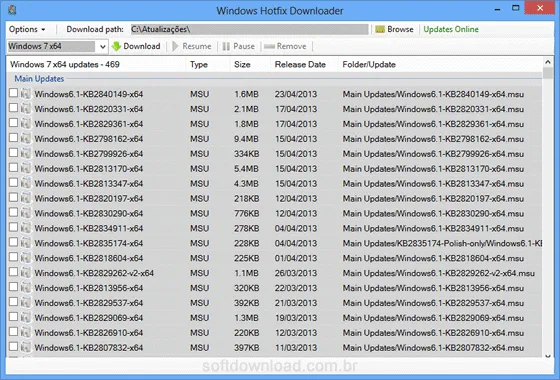Click the application icon in the title bar
Screen dimensions: 560x380
[12, 10]
